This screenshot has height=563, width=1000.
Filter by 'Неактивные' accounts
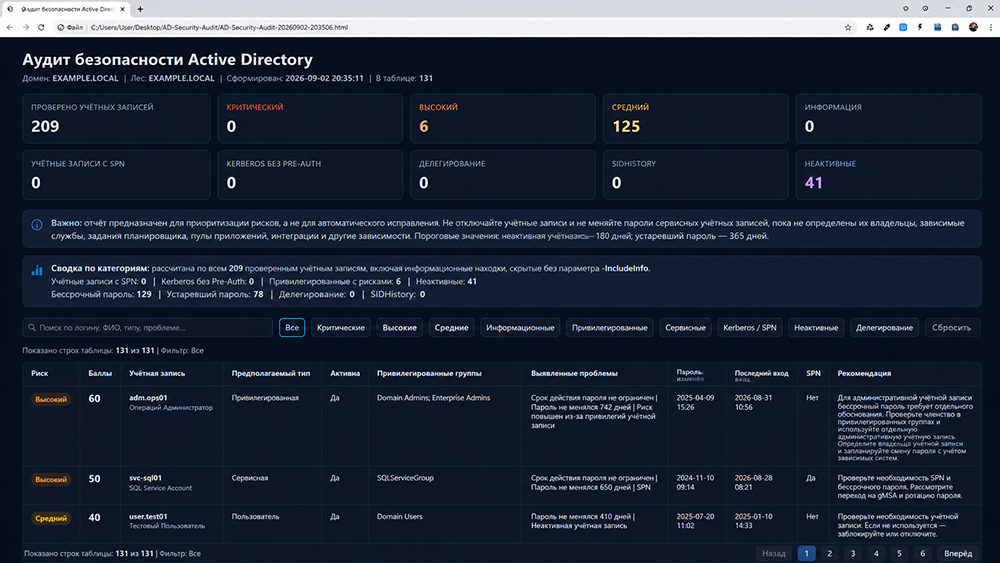click(816, 328)
